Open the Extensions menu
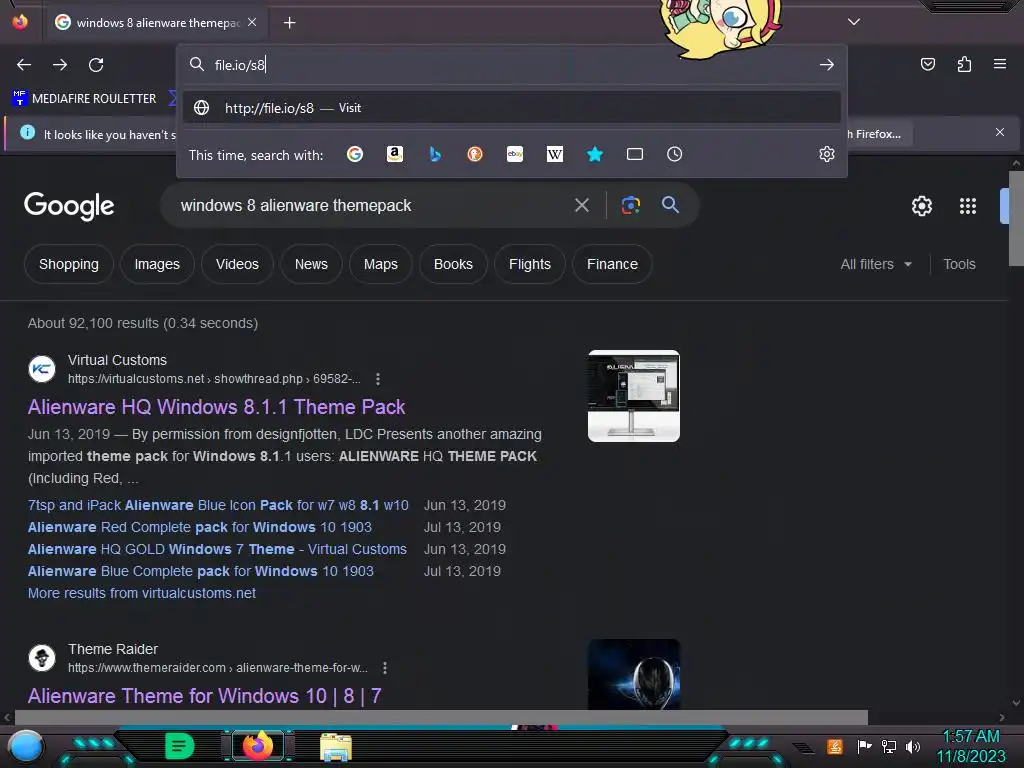The width and height of the screenshot is (1024, 768). point(964,64)
